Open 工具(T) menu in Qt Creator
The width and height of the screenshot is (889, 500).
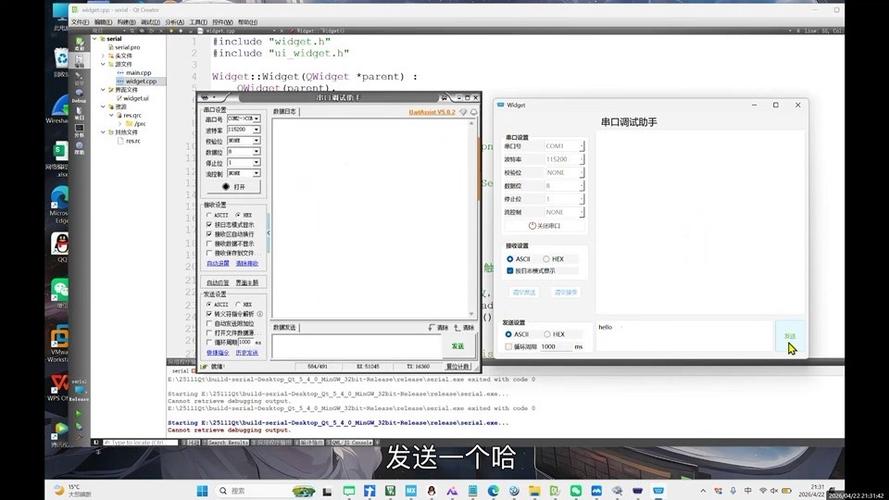(198, 22)
